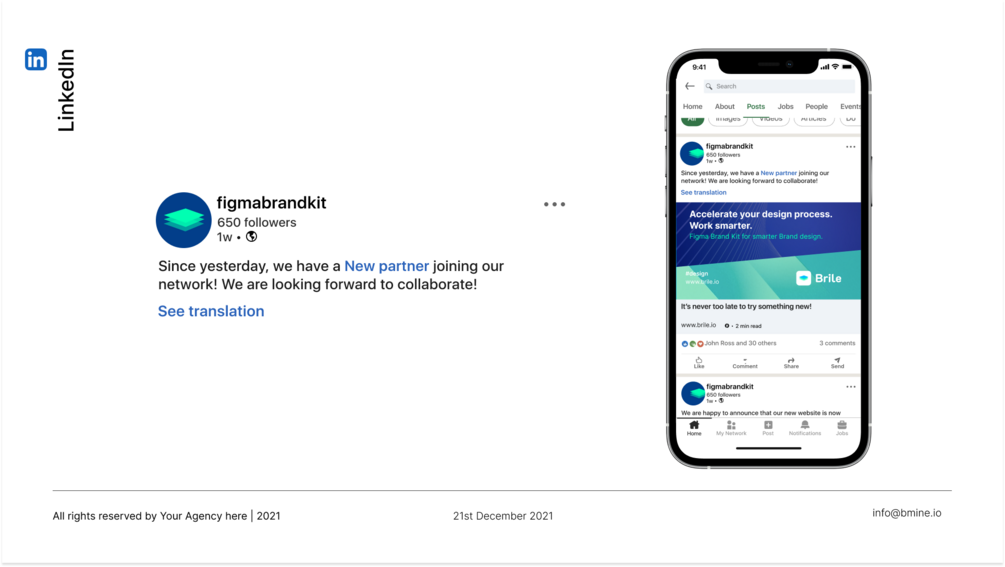Screen dimensions: 1005x567
Task: Open the three-dot menu on large figmabrandkit post
Action: (554, 204)
